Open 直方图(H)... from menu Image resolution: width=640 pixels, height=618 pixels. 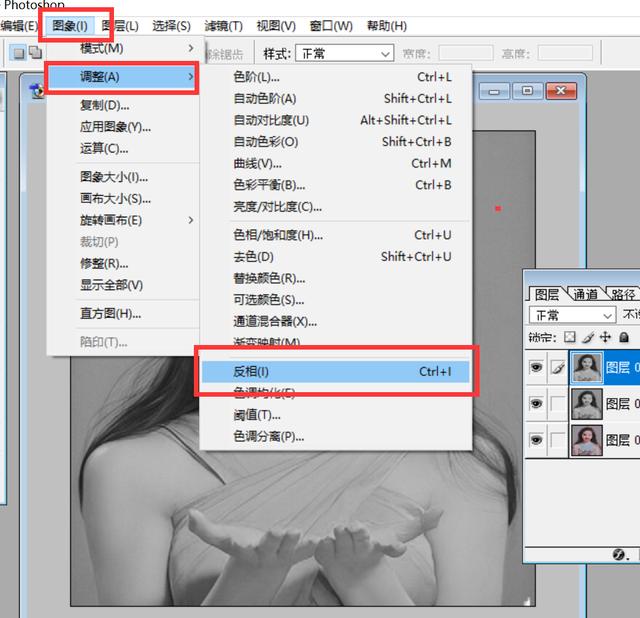[122, 313]
